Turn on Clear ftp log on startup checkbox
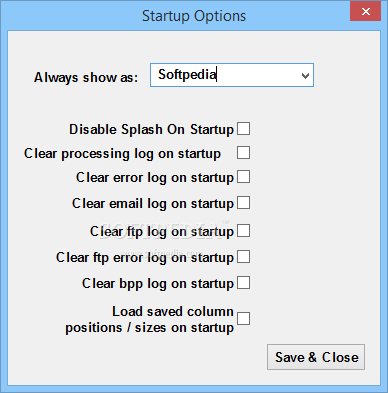The width and height of the screenshot is (388, 393). click(243, 231)
